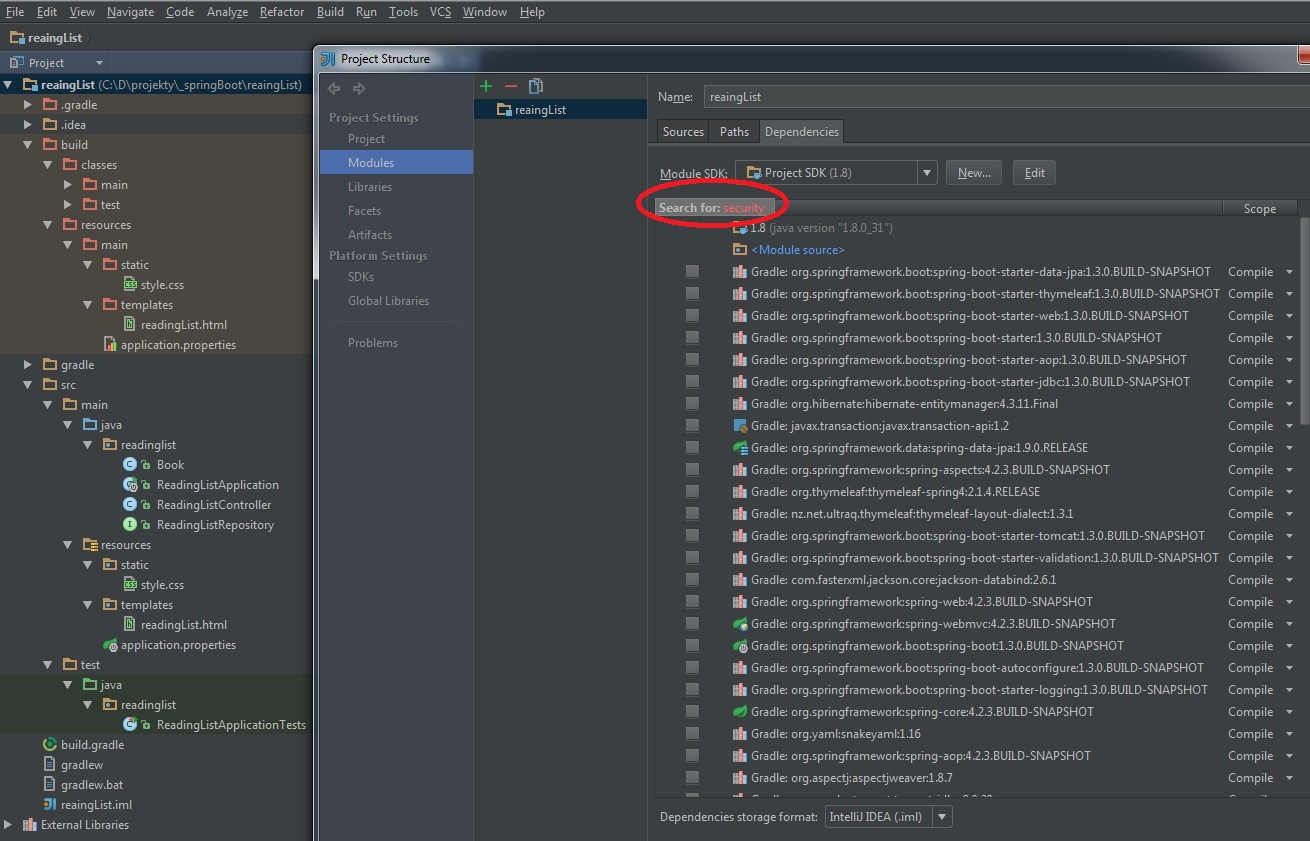Click the library icon of snakeyaml:1.16
Viewport: 1310px width, 841px height.
[740, 734]
